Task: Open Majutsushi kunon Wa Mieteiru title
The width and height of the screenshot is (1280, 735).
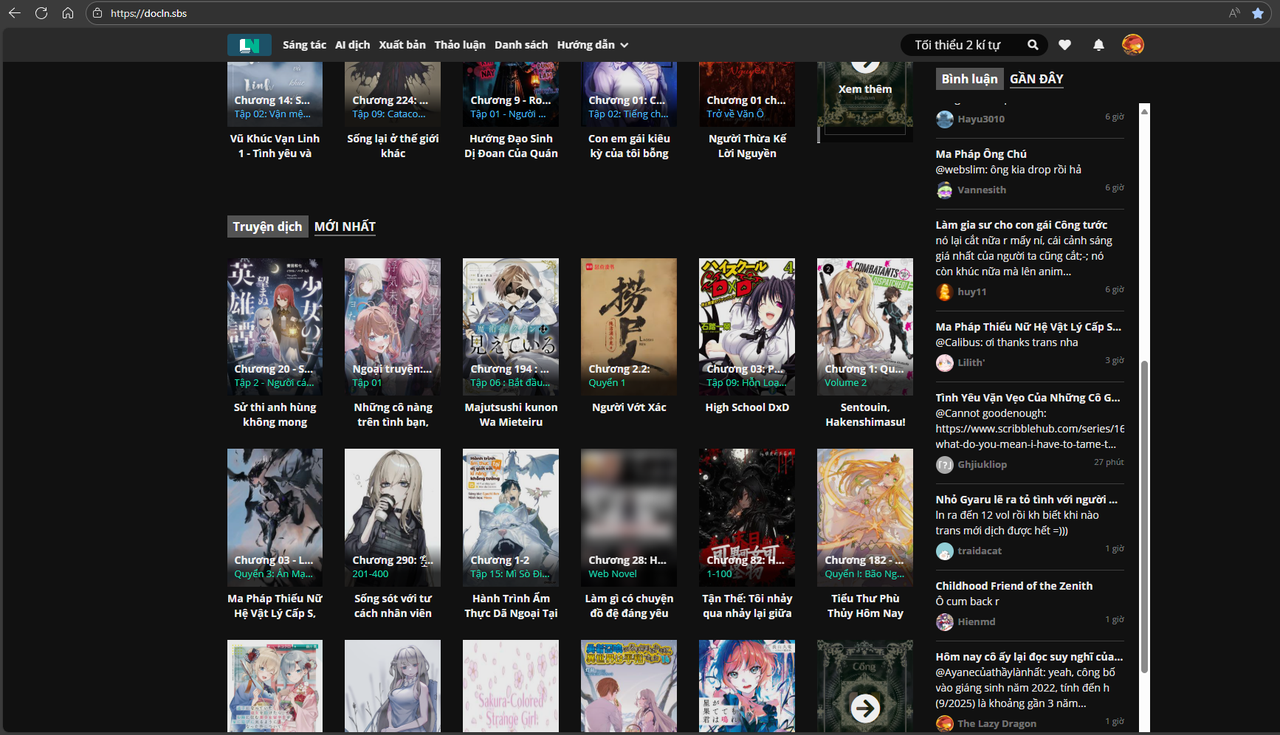Action: coord(511,415)
